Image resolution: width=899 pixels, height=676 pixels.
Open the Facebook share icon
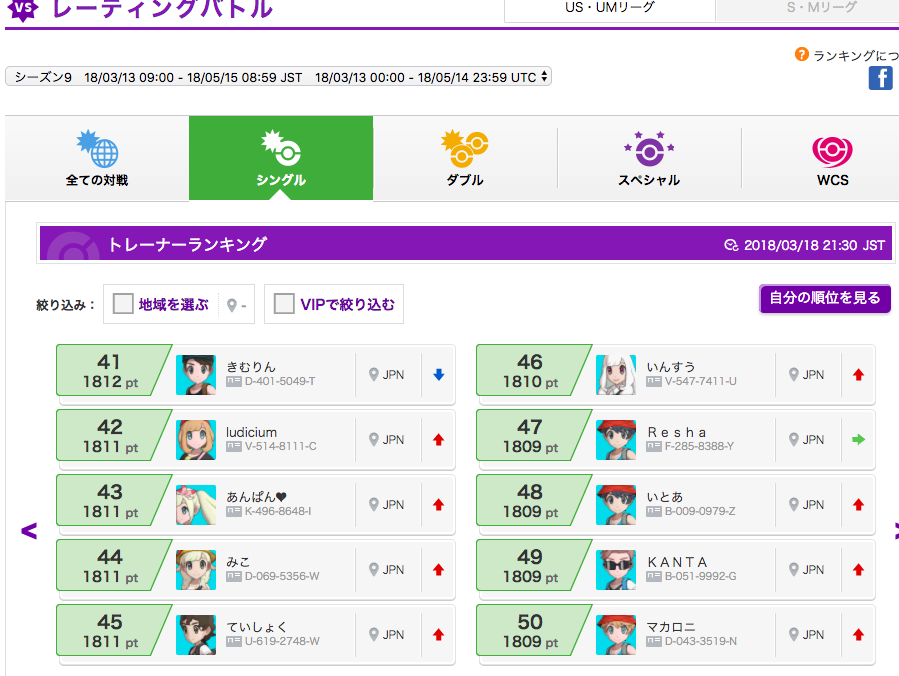880,78
